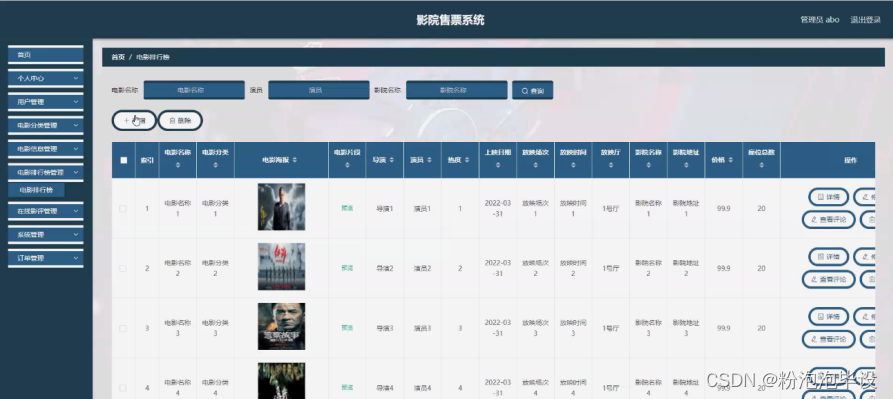Focus the 演员 search input field

319,90
